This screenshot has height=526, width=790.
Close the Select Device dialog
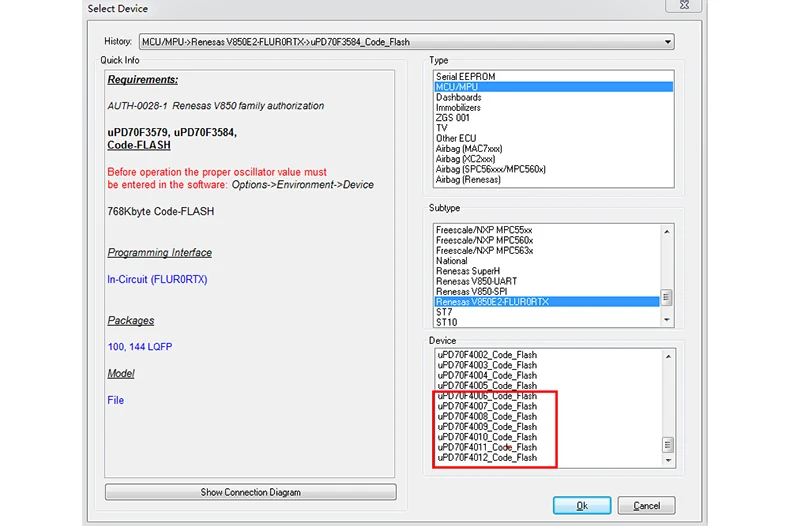[684, 5]
